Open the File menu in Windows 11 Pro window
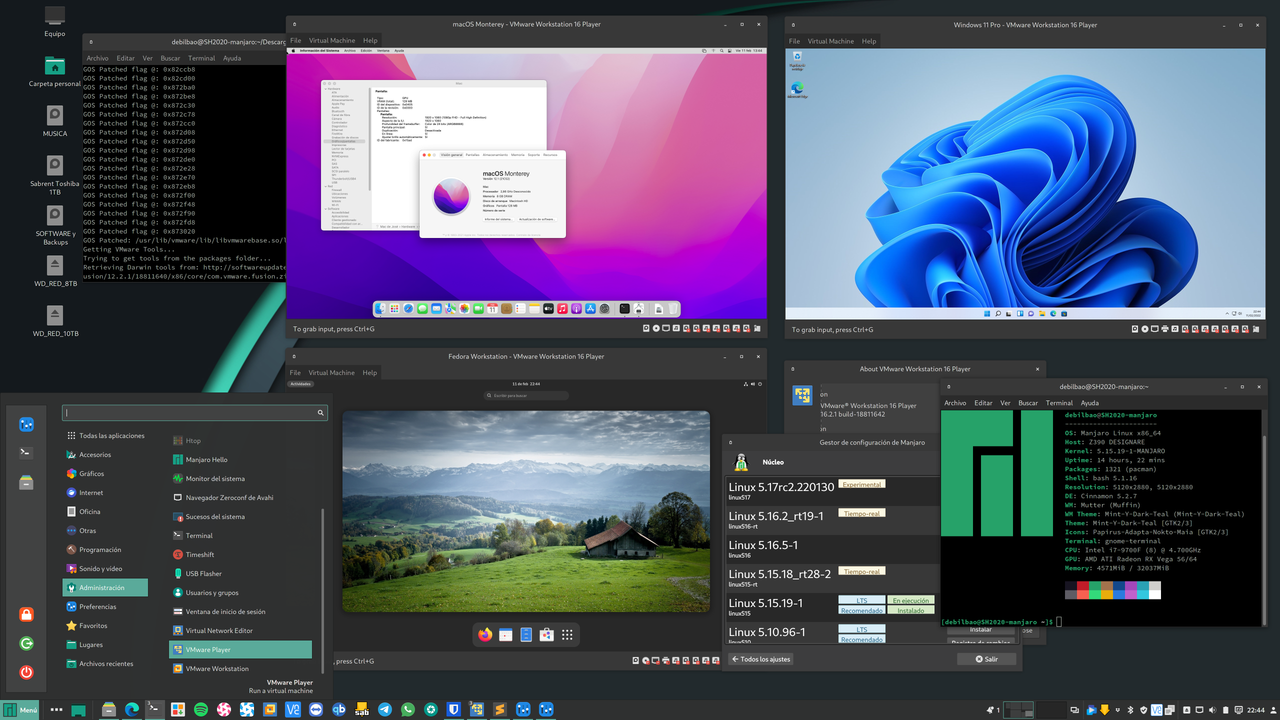The height and width of the screenshot is (720, 1280). tap(794, 41)
